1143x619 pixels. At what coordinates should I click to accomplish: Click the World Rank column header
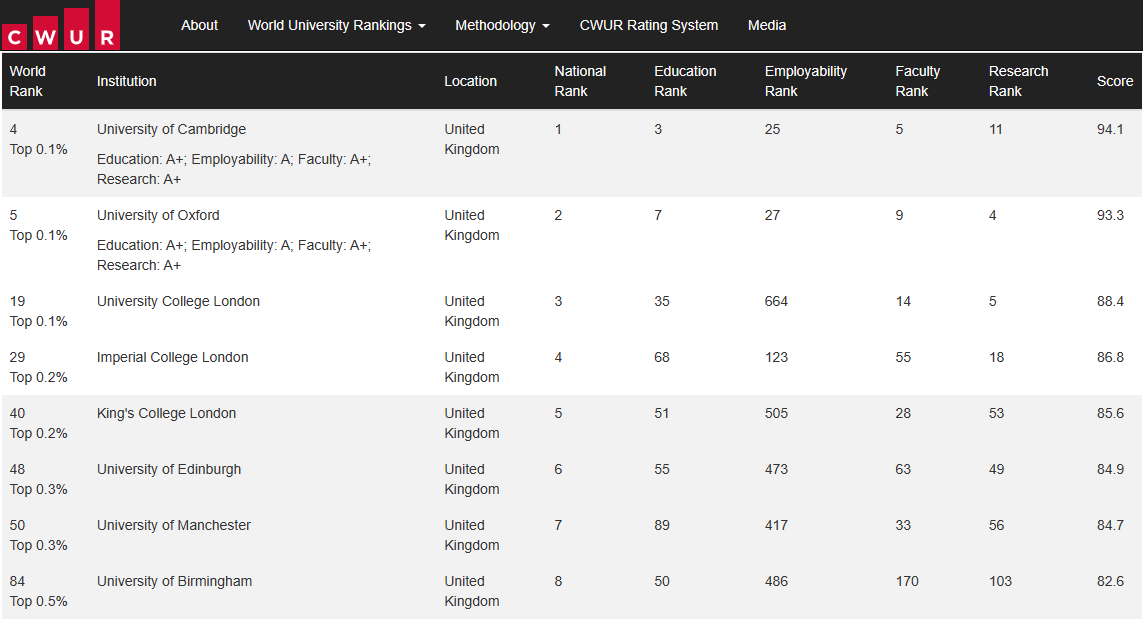point(28,81)
